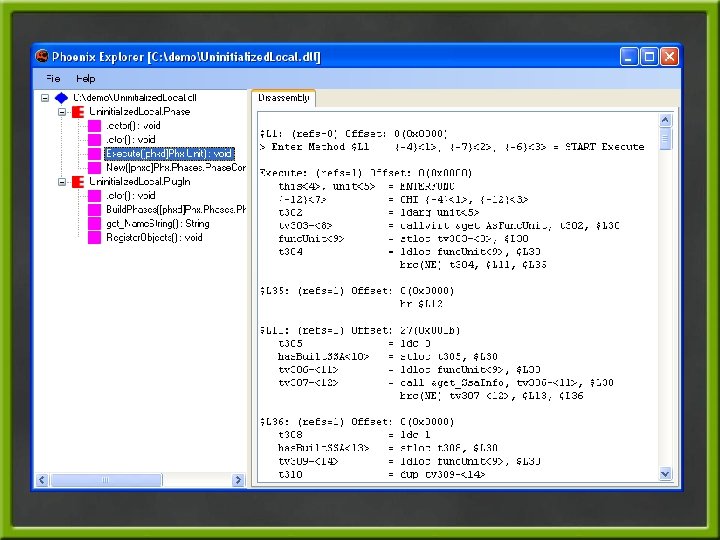720x540 pixels.
Task: Click the disassembly vertical scrollbar thumb
Action: pos(665,139)
